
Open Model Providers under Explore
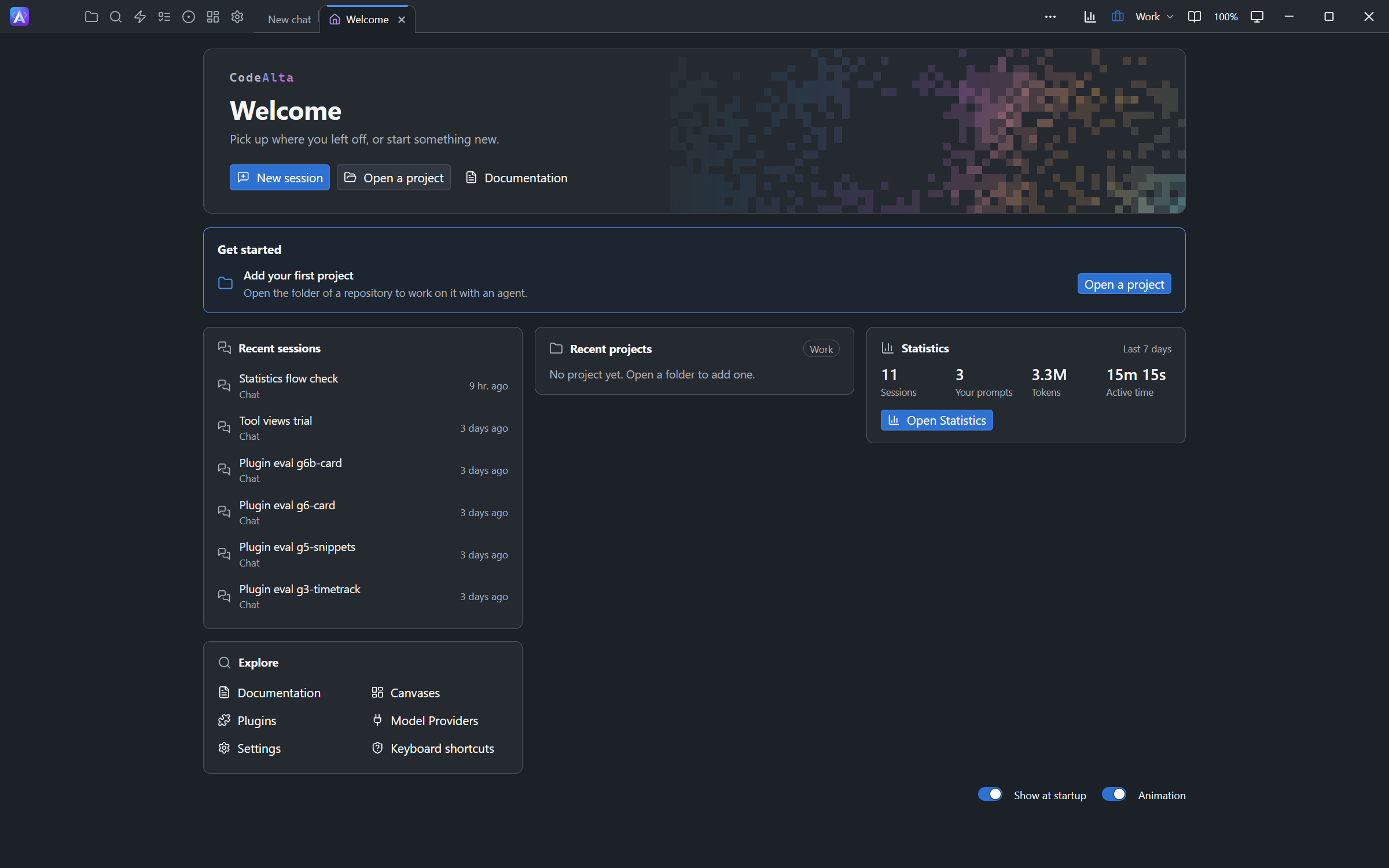point(425,720)
